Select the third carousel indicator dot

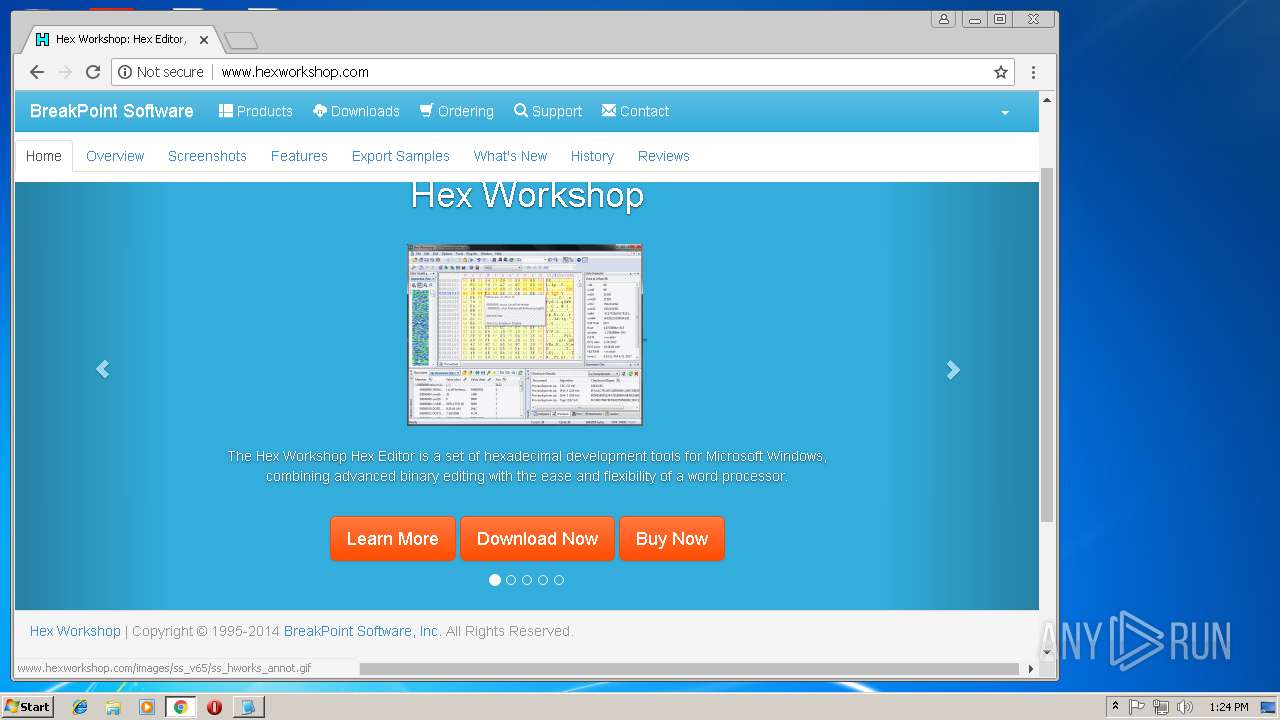(x=527, y=580)
